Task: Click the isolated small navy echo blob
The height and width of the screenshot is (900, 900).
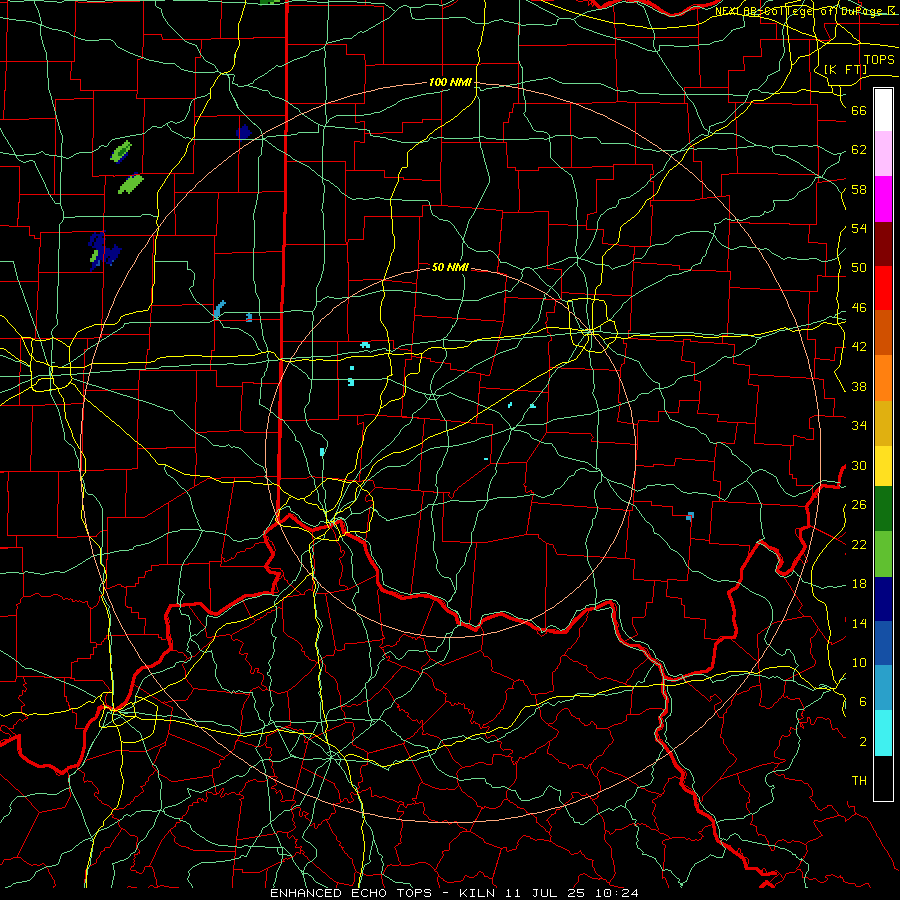Action: tap(244, 132)
